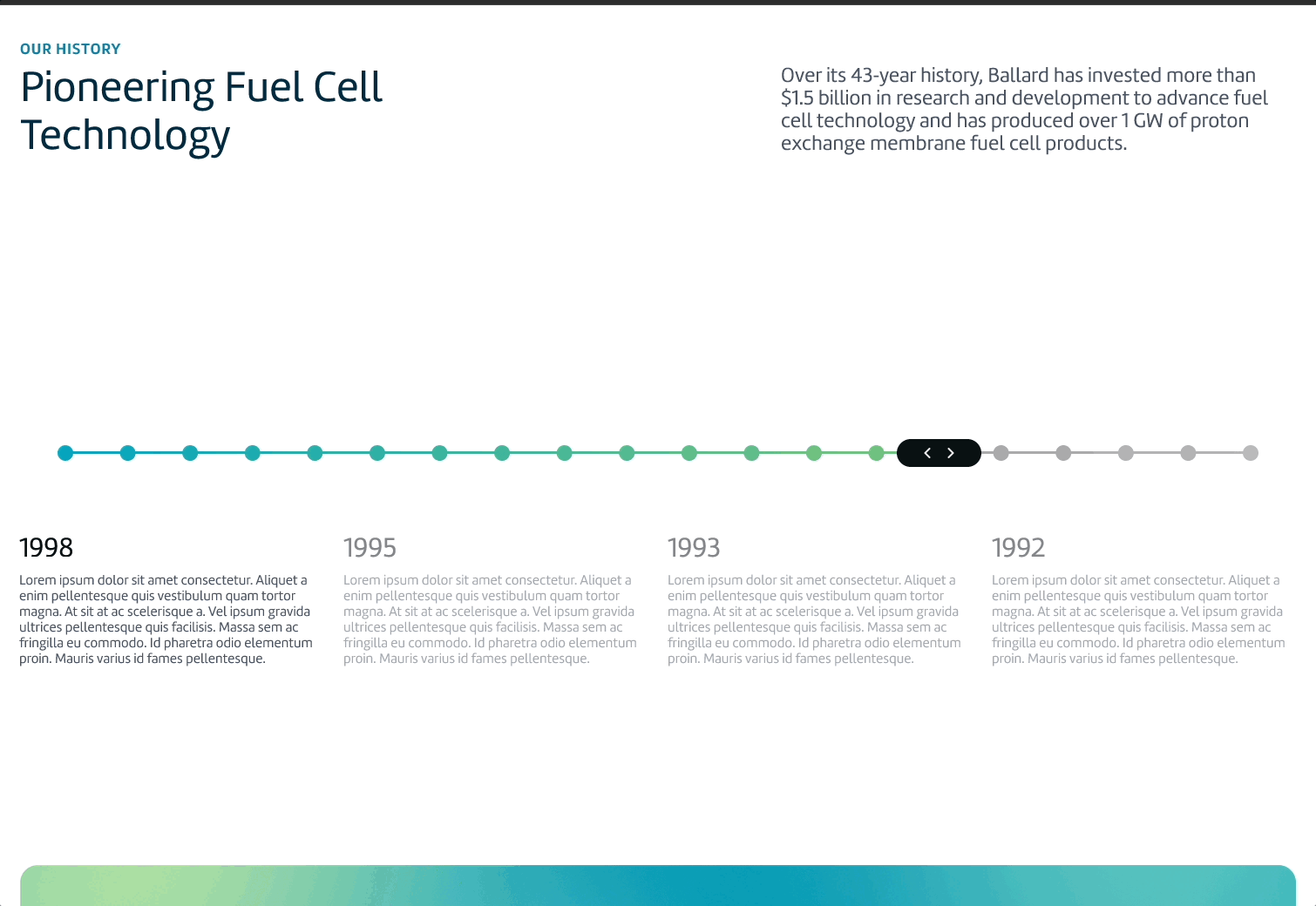1316x906 pixels.
Task: Click the 1995 year heading
Action: click(370, 548)
